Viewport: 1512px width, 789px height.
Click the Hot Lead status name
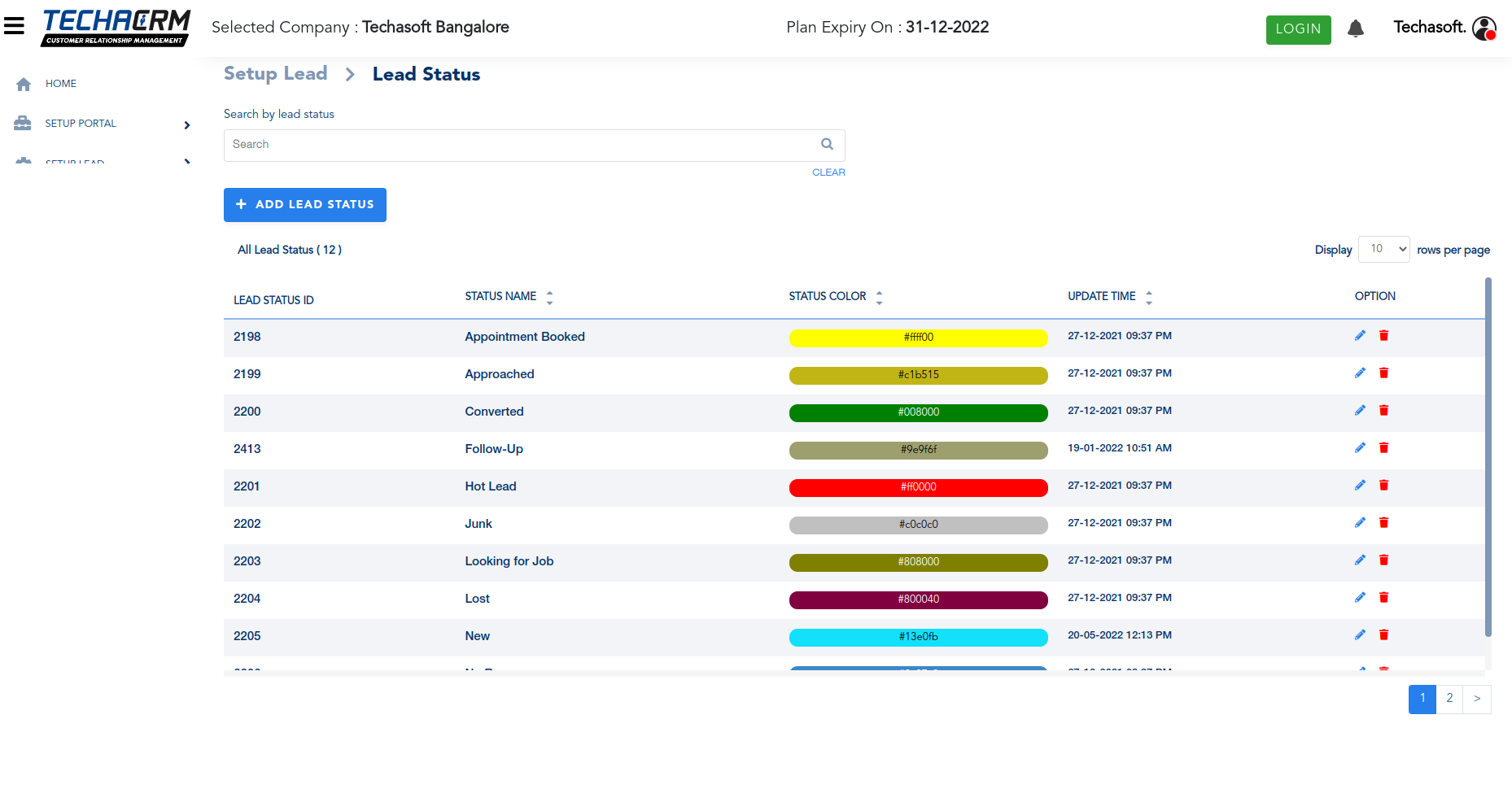491,486
